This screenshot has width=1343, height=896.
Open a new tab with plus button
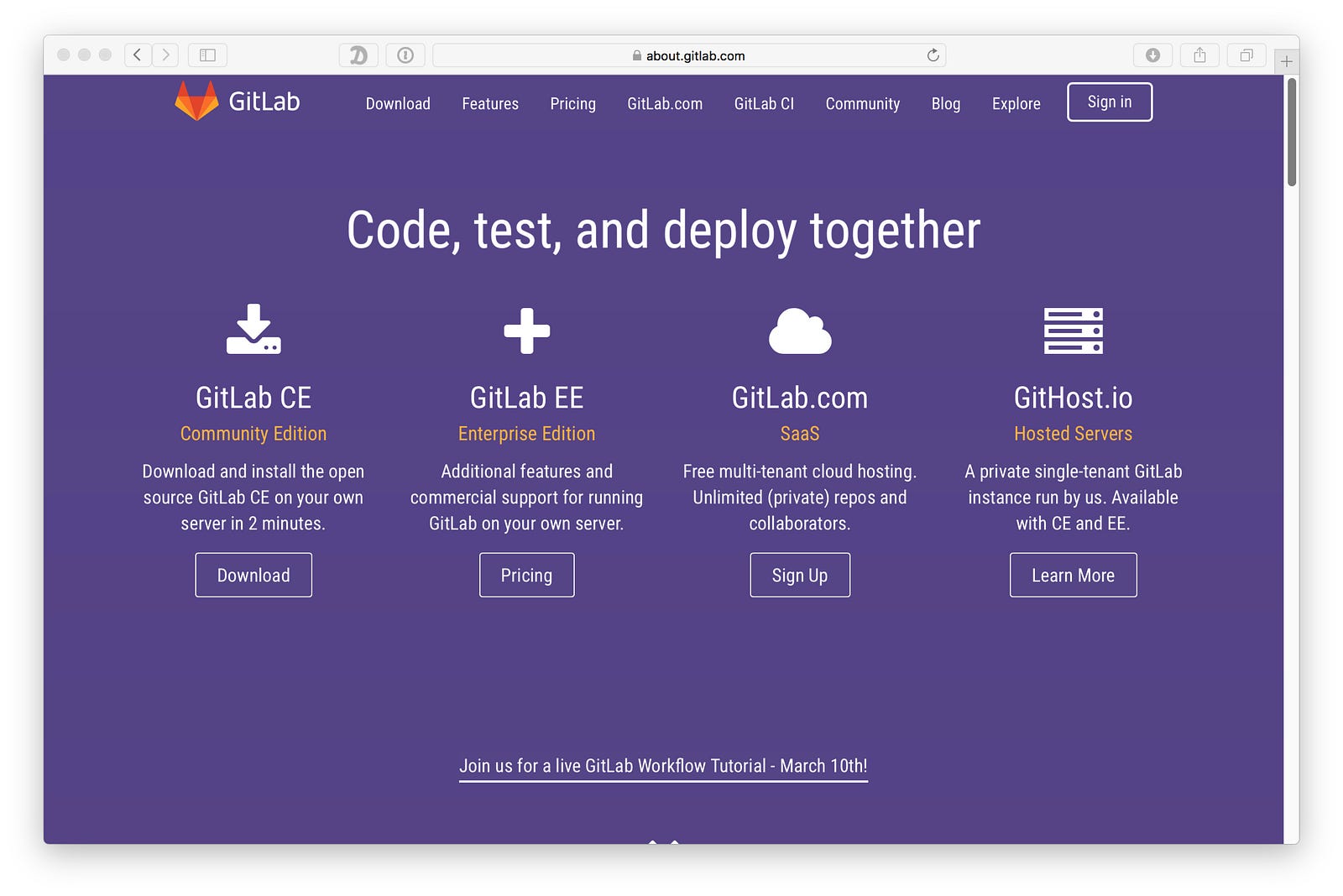pyautogui.click(x=1287, y=61)
